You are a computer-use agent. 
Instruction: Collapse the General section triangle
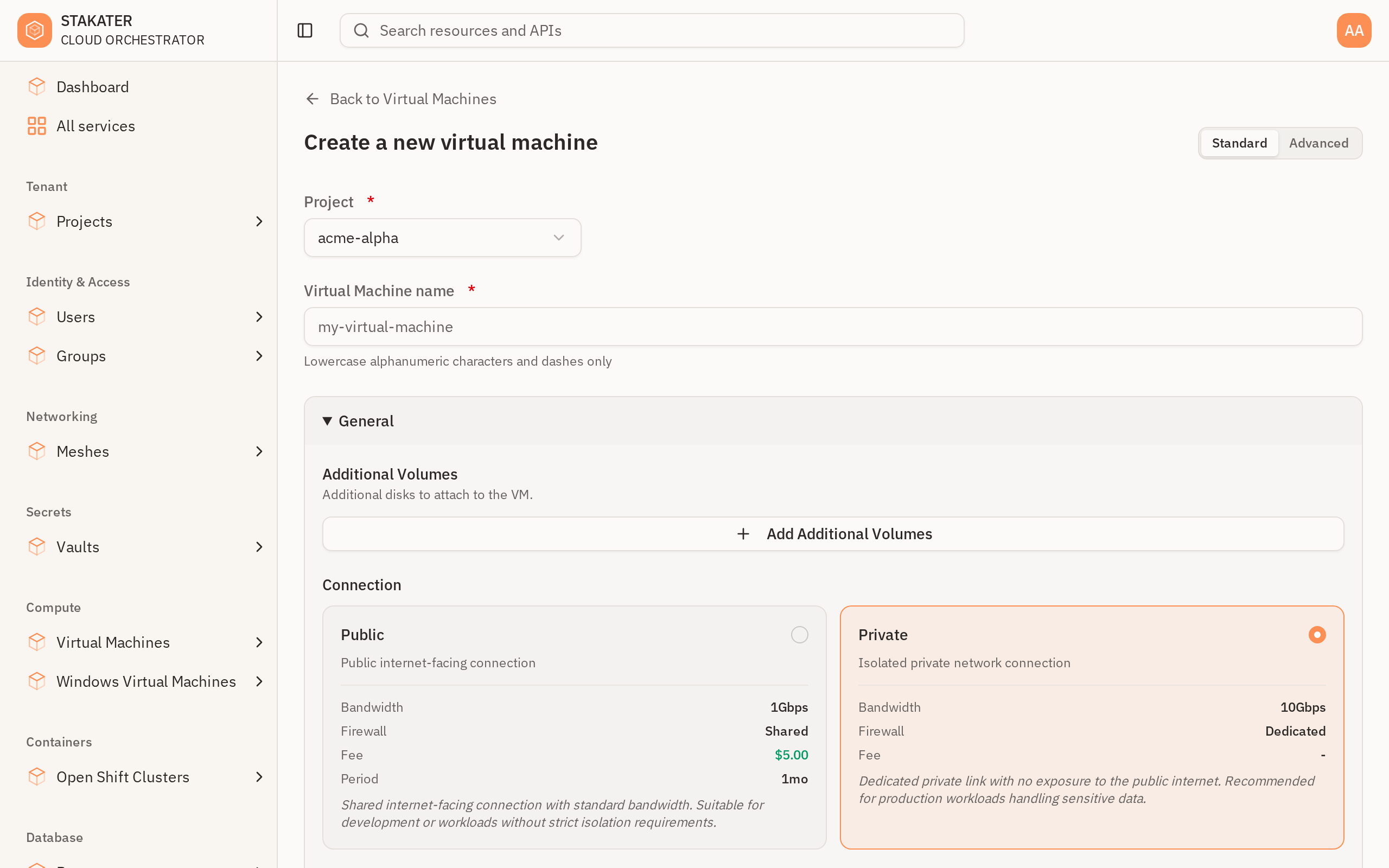[327, 421]
